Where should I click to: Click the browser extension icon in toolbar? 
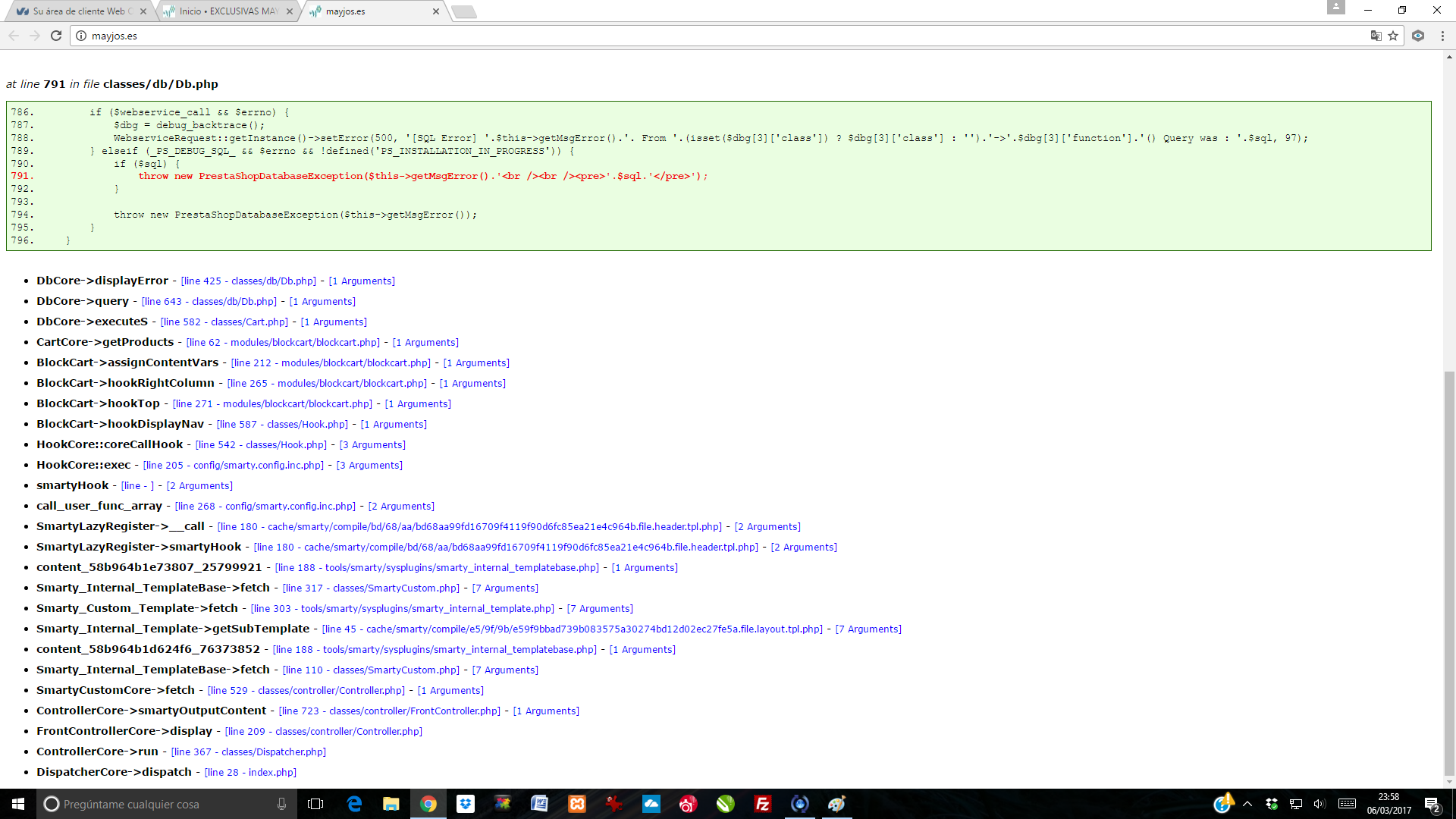click(1418, 36)
